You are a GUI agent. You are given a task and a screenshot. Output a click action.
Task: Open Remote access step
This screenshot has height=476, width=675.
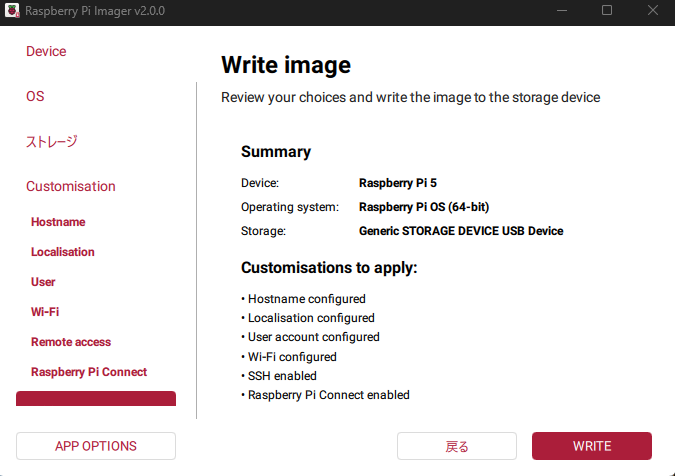point(71,342)
